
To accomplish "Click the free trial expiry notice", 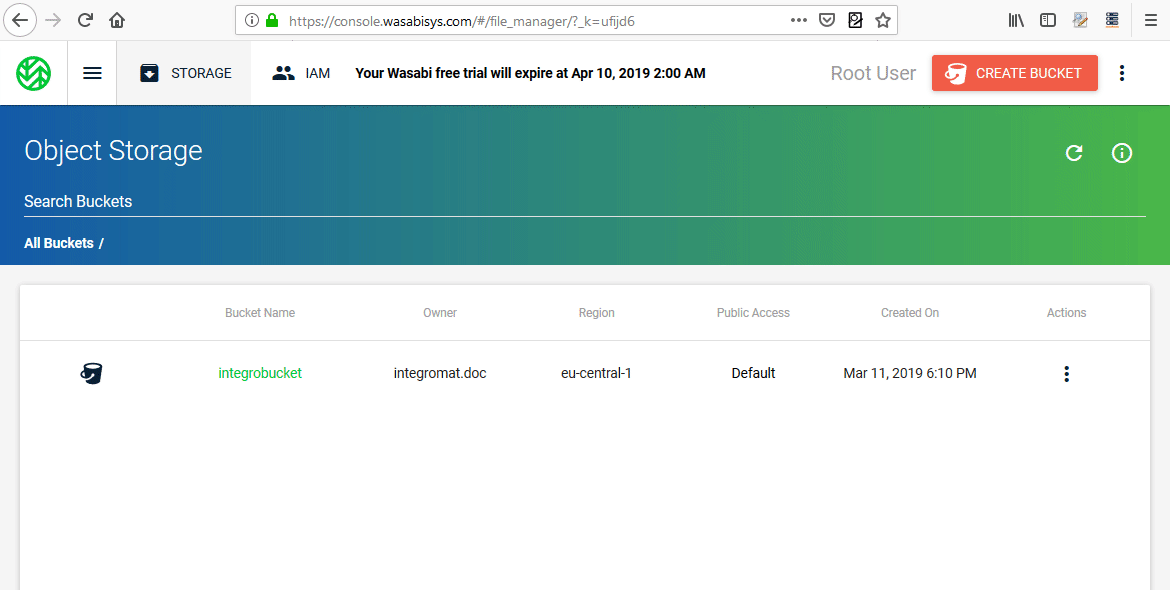I will [530, 73].
